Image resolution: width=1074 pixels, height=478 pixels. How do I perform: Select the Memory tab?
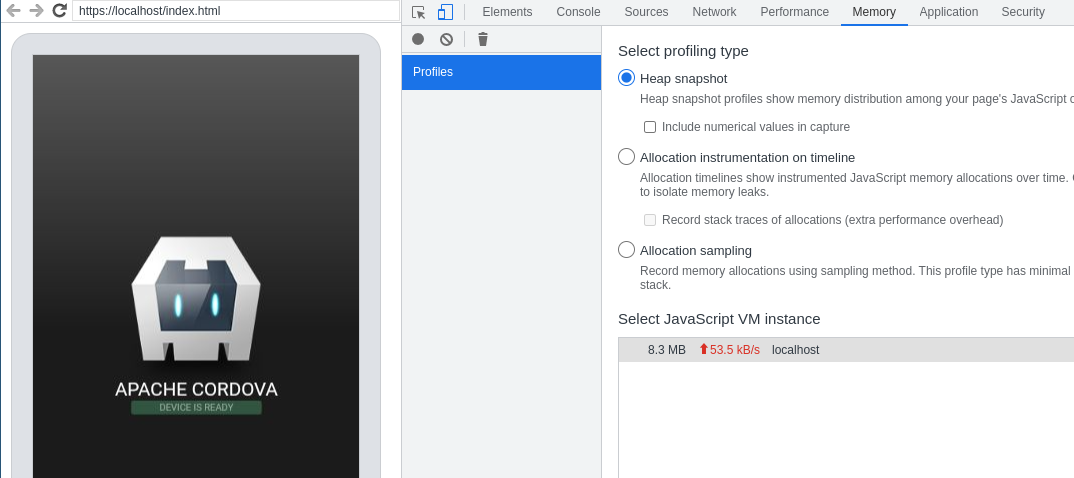click(x=874, y=12)
